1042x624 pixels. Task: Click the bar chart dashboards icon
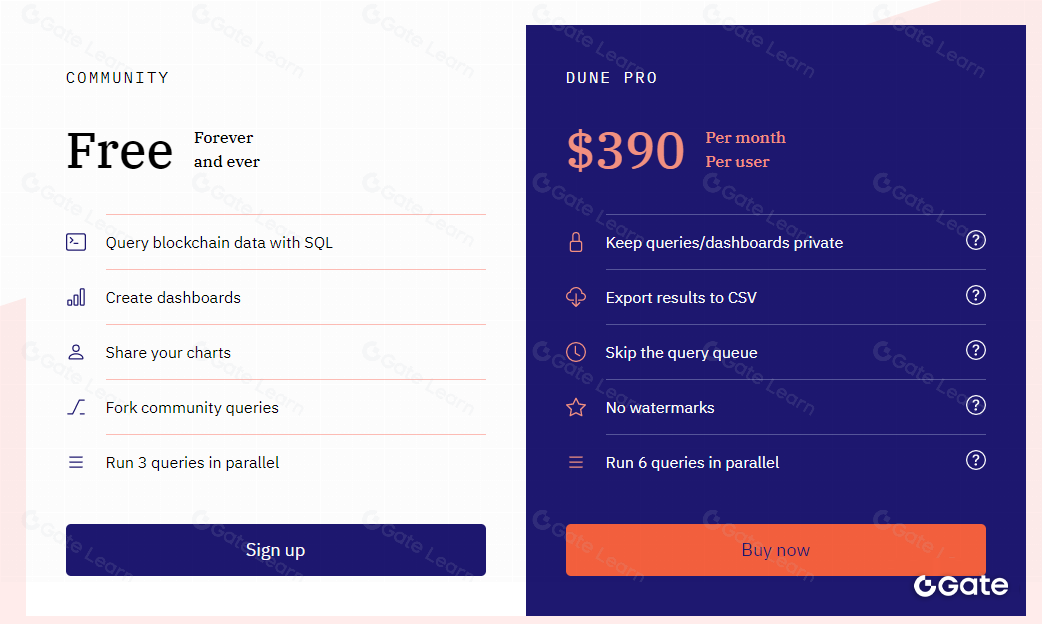point(76,297)
